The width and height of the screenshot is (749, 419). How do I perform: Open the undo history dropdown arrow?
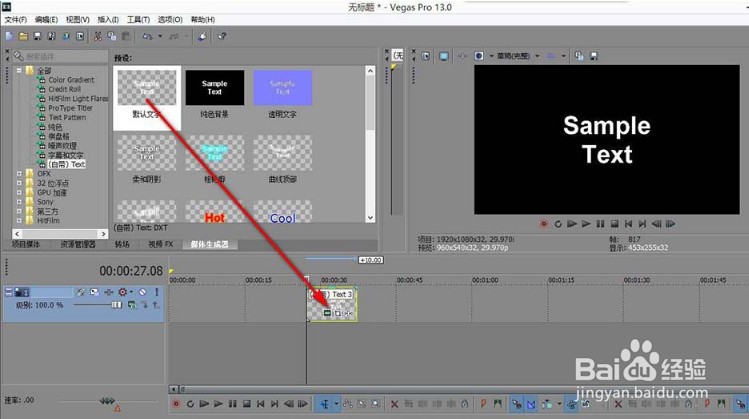tap(160, 36)
